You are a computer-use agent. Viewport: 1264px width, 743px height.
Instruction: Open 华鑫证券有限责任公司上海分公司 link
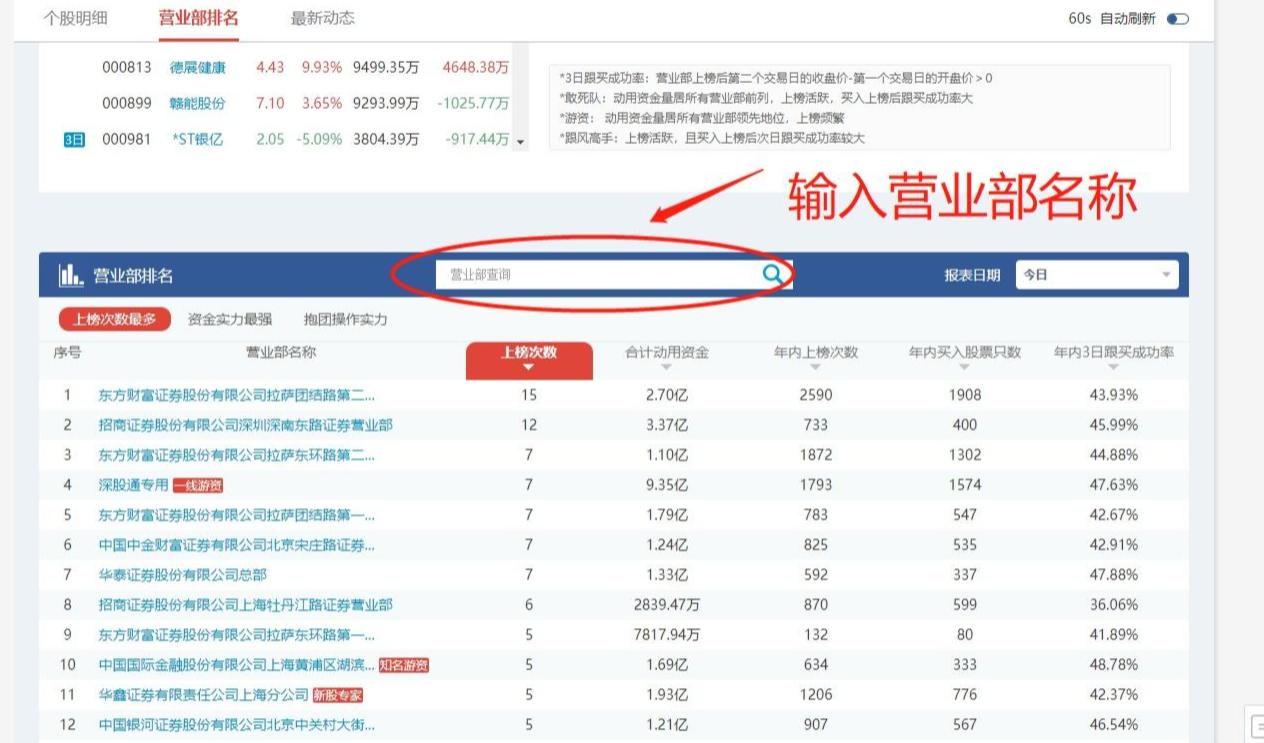click(204, 695)
